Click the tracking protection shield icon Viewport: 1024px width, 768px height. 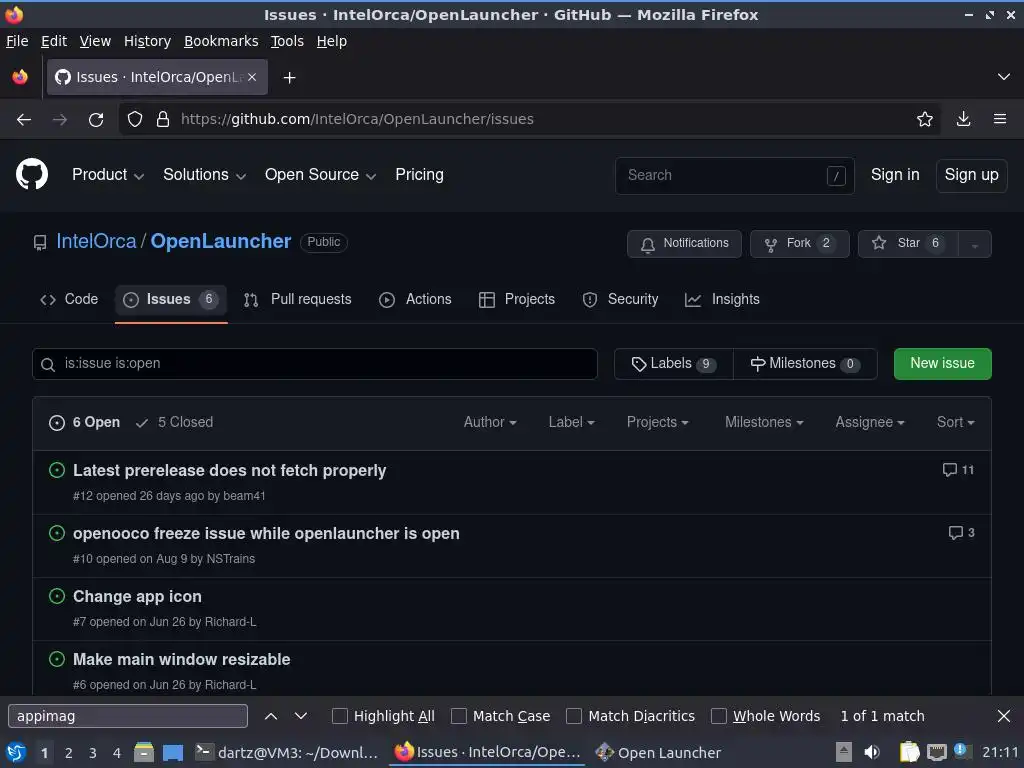(x=135, y=120)
